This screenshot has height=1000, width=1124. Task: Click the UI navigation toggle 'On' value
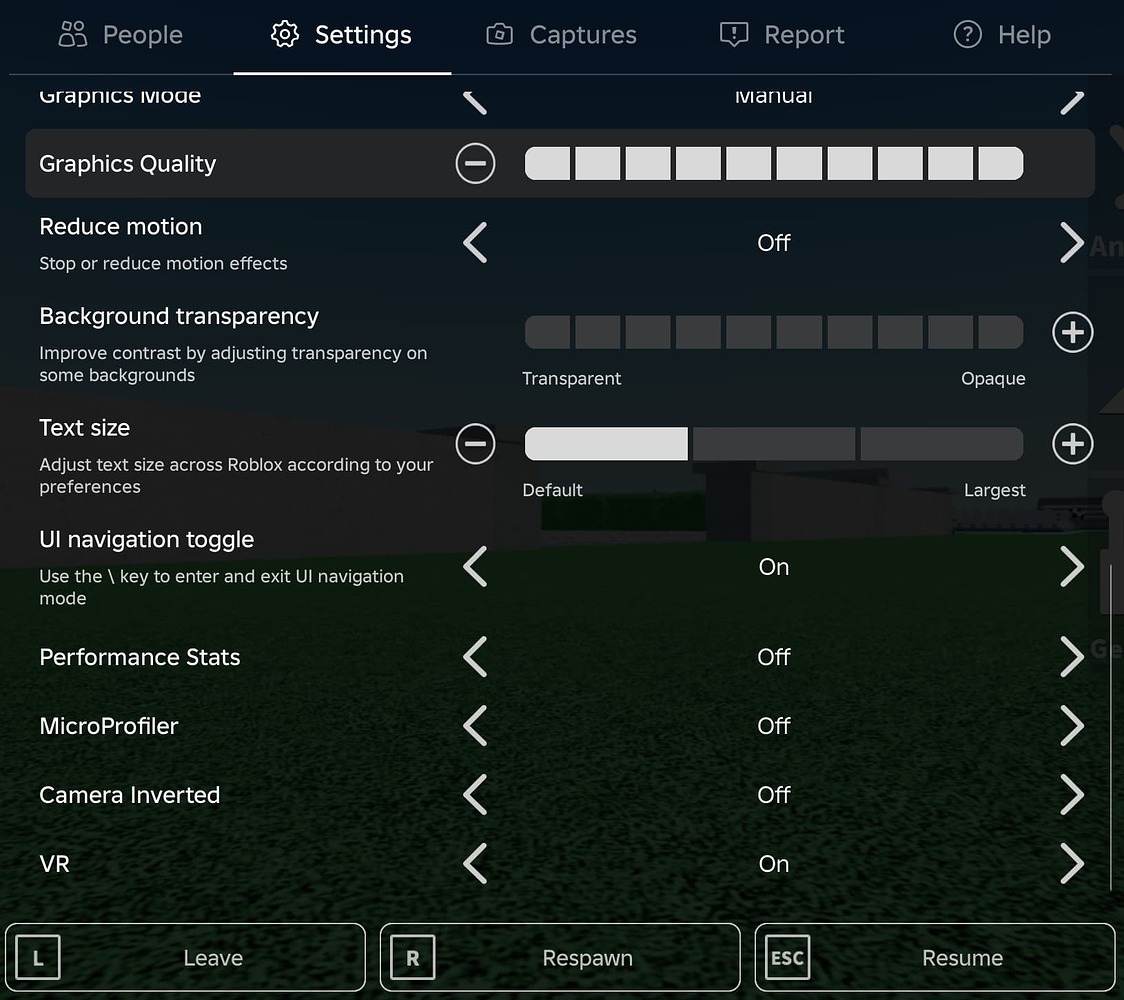[773, 567]
